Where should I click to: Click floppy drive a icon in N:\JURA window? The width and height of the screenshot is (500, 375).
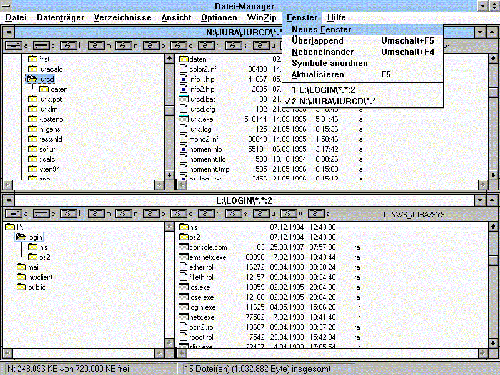click(x=13, y=45)
